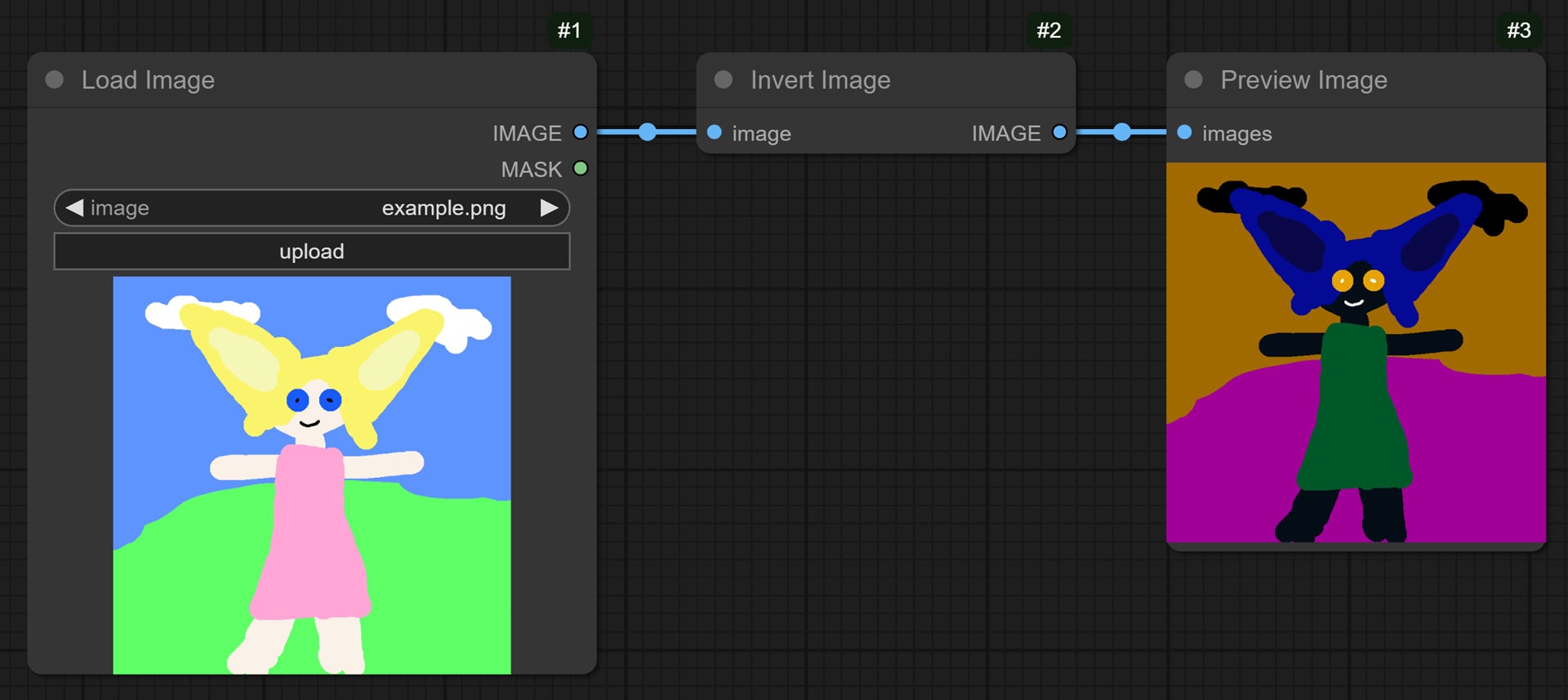Collapse the Load Image node via its dot
1568x700 pixels.
55,80
